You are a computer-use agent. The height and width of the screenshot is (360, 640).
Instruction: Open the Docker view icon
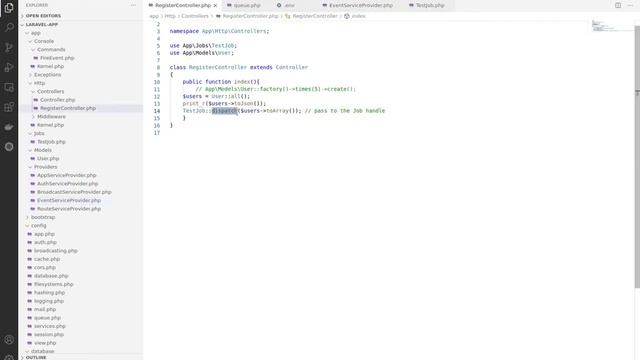click(x=9, y=127)
